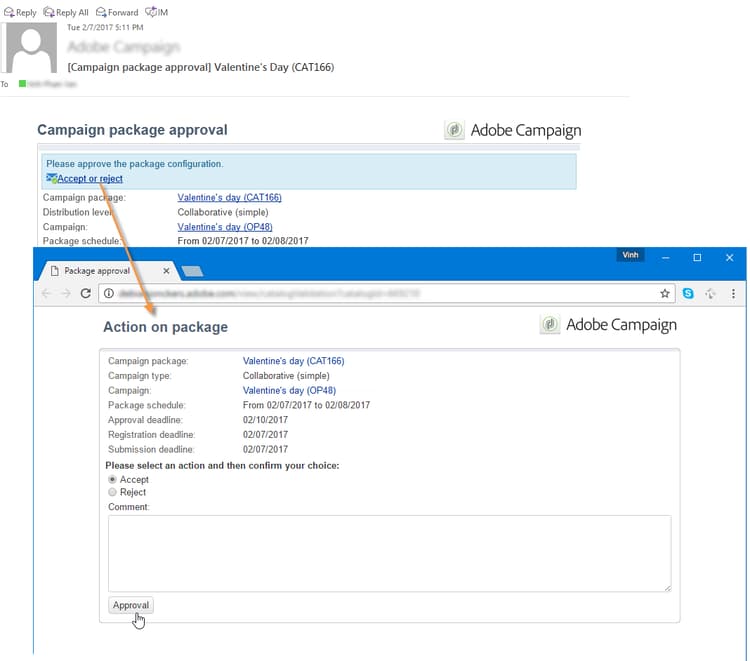Close the browser window
750x661 pixels.
coord(729,257)
